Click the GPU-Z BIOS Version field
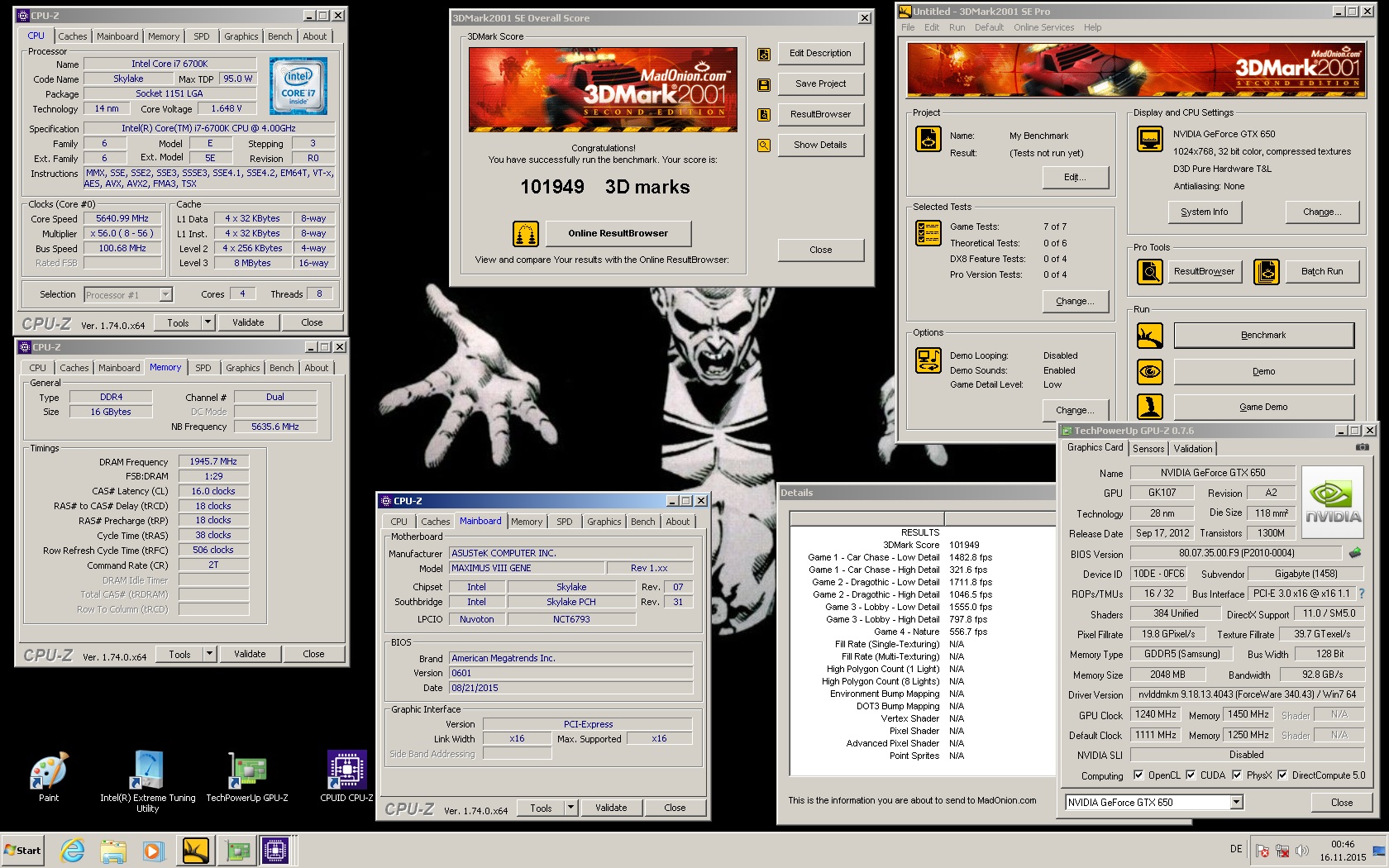Image resolution: width=1389 pixels, height=868 pixels. click(1236, 554)
